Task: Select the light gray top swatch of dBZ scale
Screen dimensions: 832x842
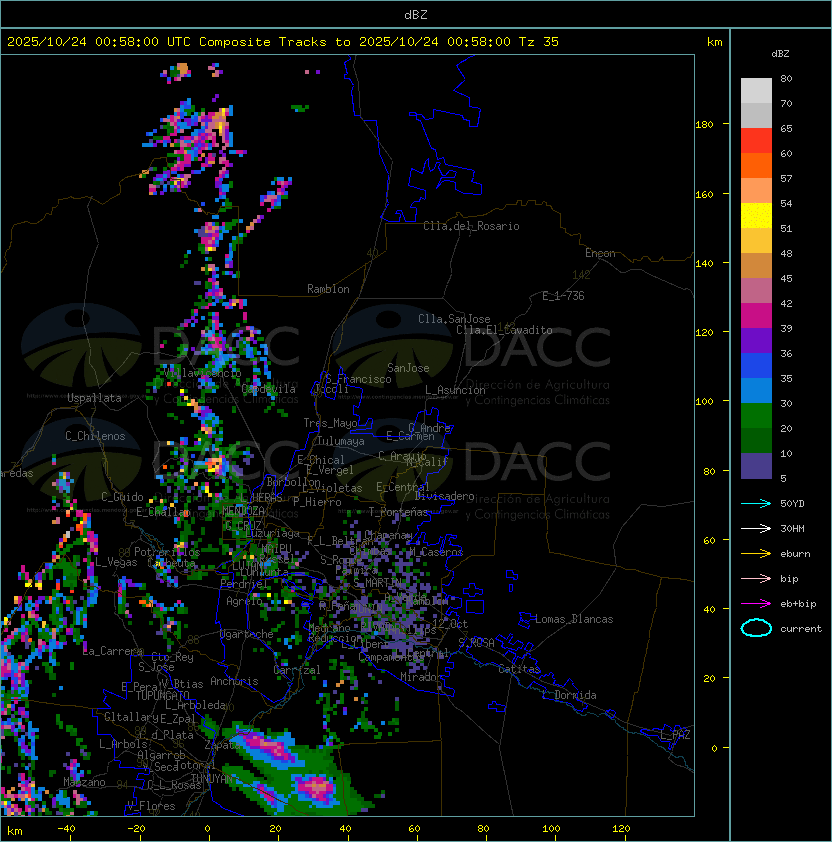Action: click(756, 91)
